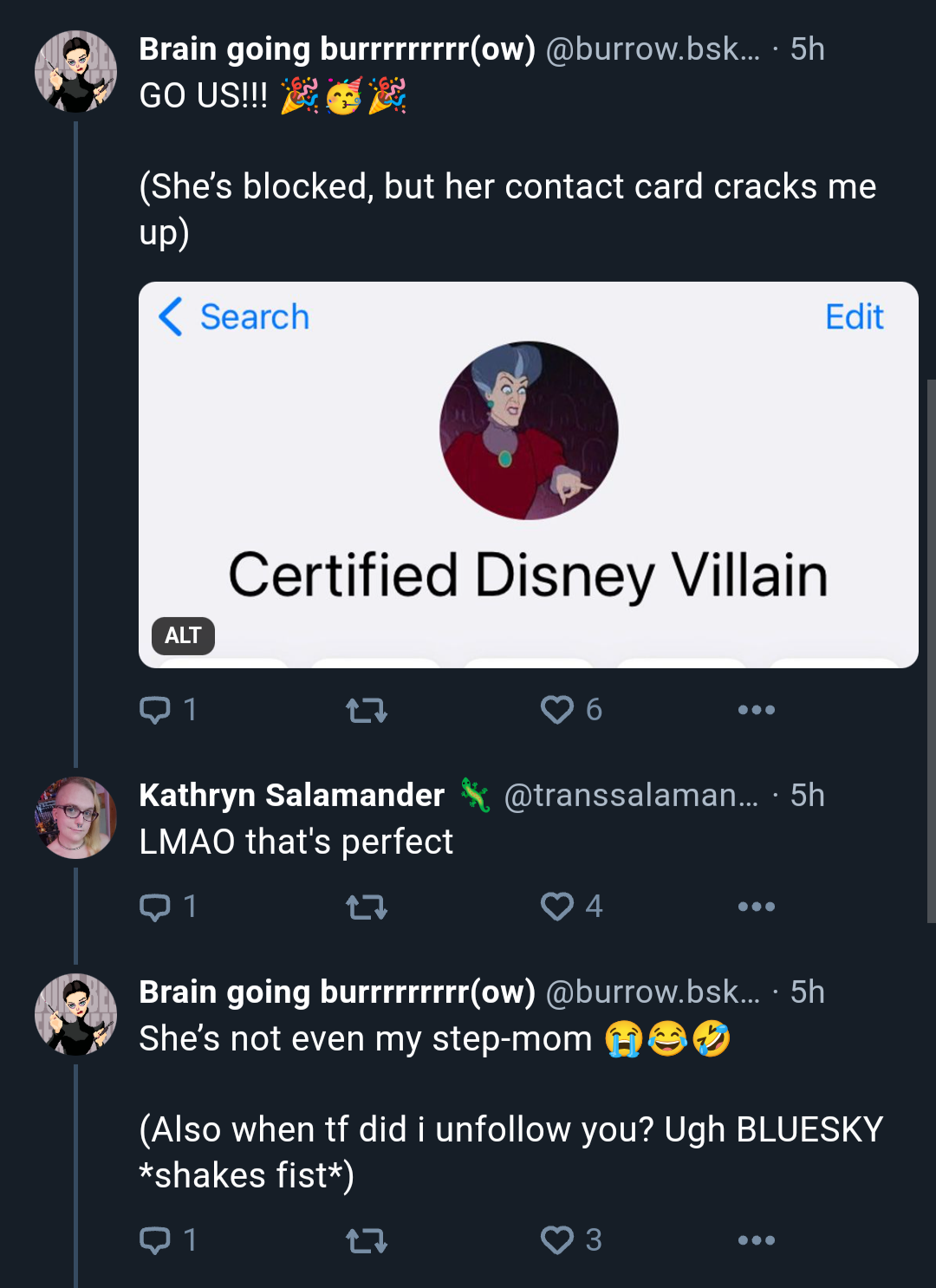Repost the She's not even my step-mom post

[367, 1241]
